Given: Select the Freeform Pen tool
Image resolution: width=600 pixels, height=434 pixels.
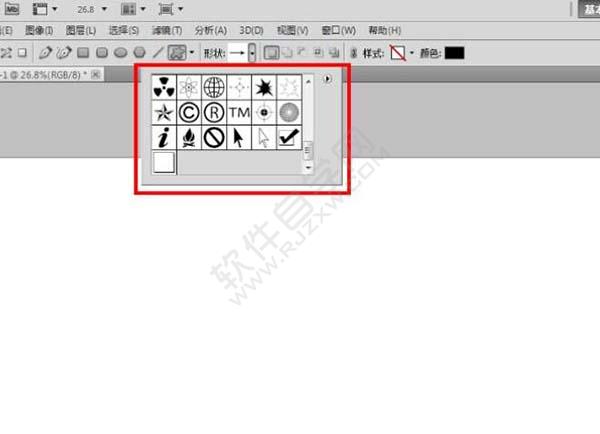Looking at the screenshot, I should (64, 53).
